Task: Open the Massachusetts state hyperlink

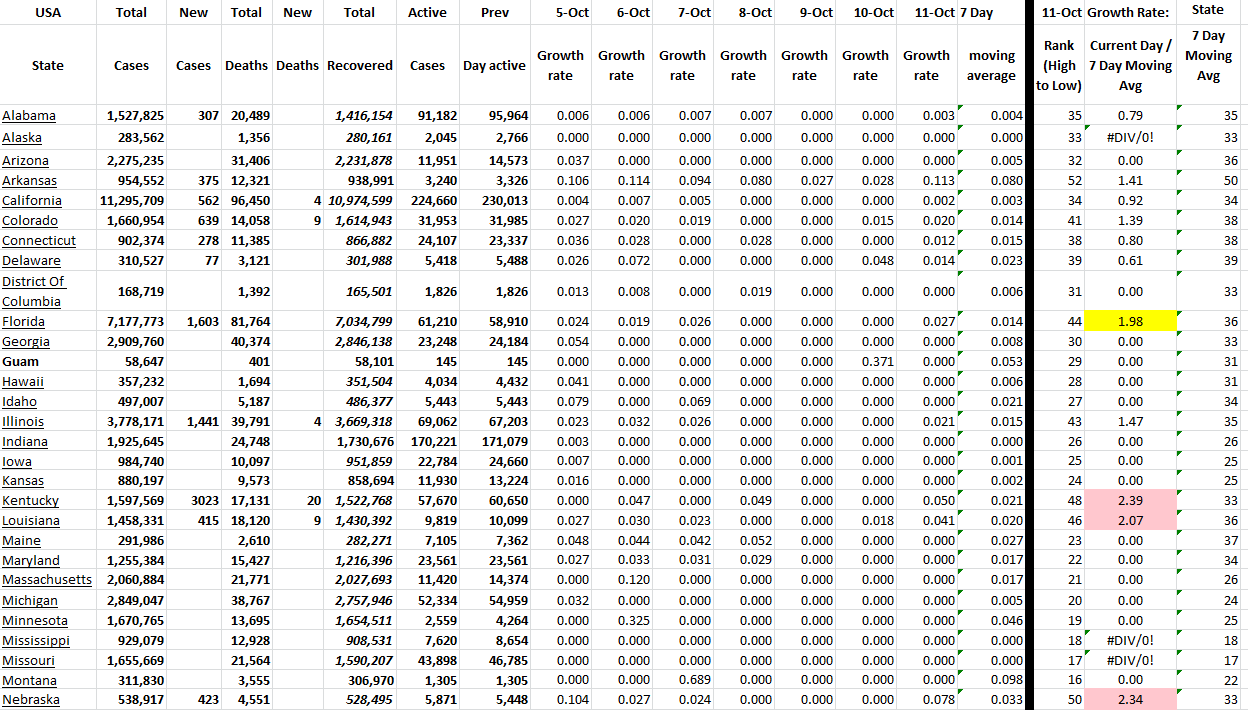Action: tap(46, 580)
